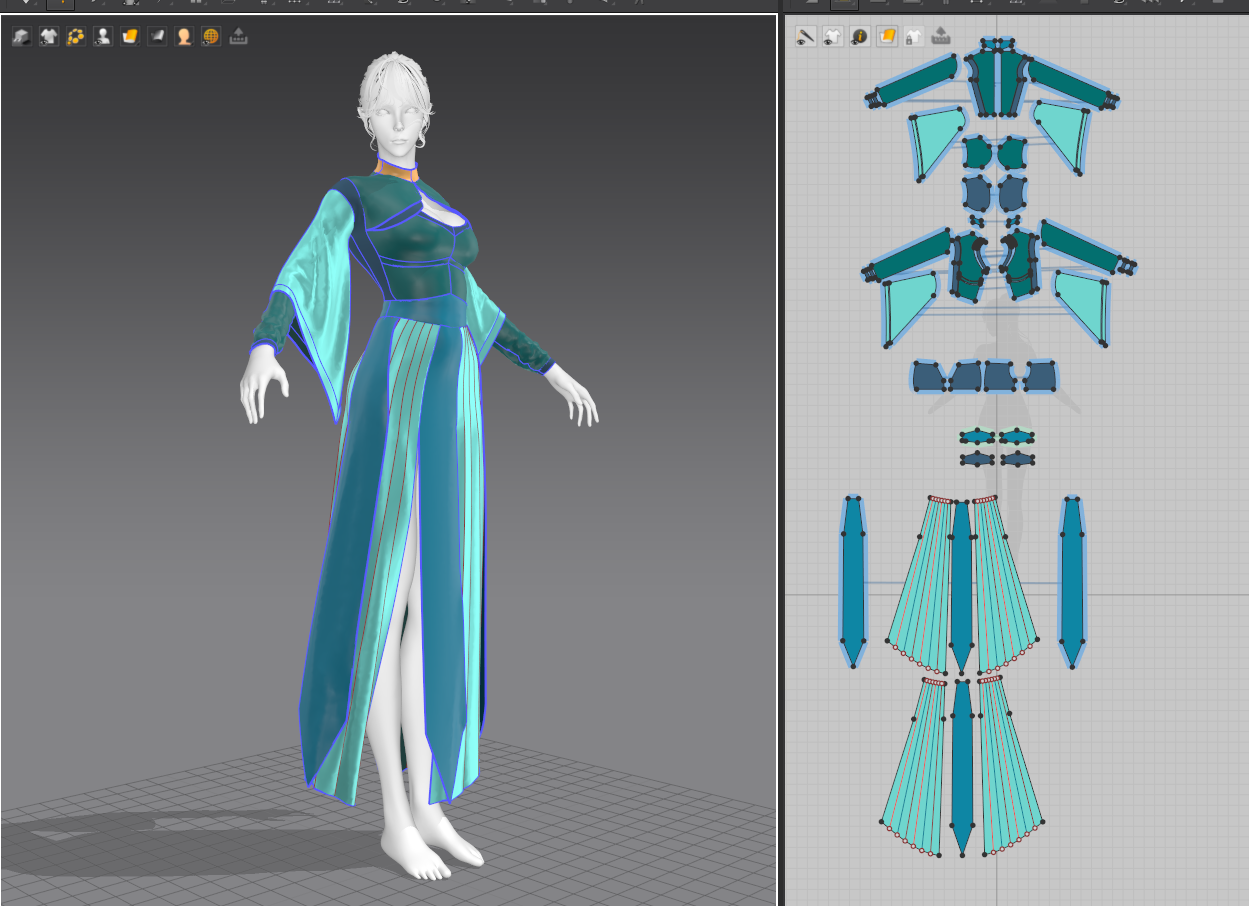Click the upload icon in 3D window toolbar
The width and height of the screenshot is (1249, 906).
(x=238, y=37)
